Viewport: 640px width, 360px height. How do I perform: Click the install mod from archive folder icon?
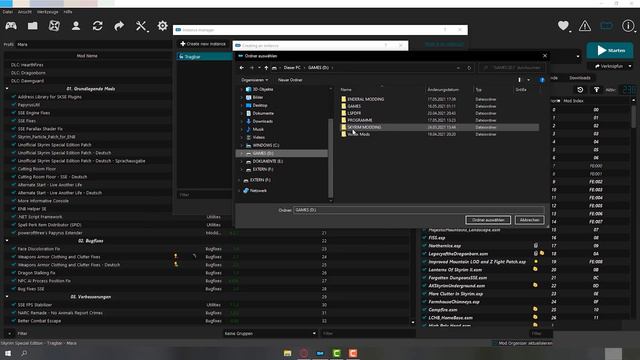pyautogui.click(x=33, y=26)
